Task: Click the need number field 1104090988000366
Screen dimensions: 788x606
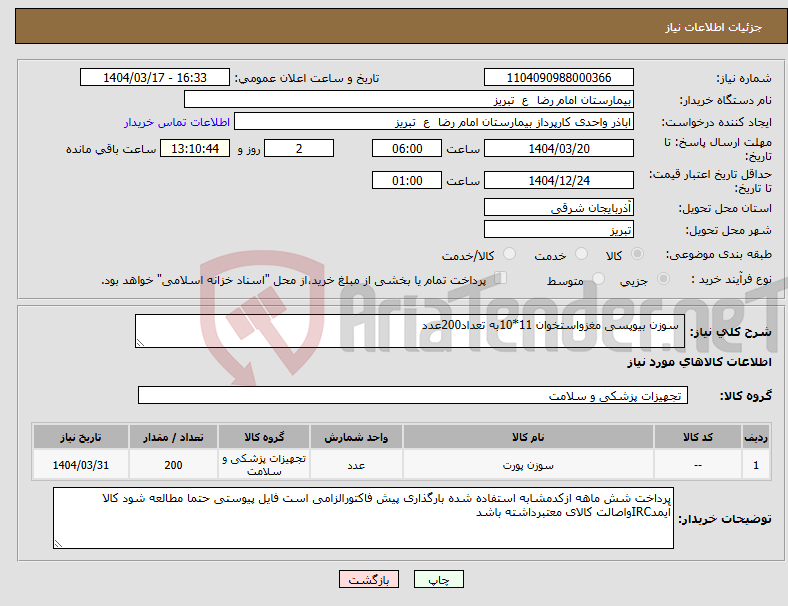Action: tap(559, 77)
